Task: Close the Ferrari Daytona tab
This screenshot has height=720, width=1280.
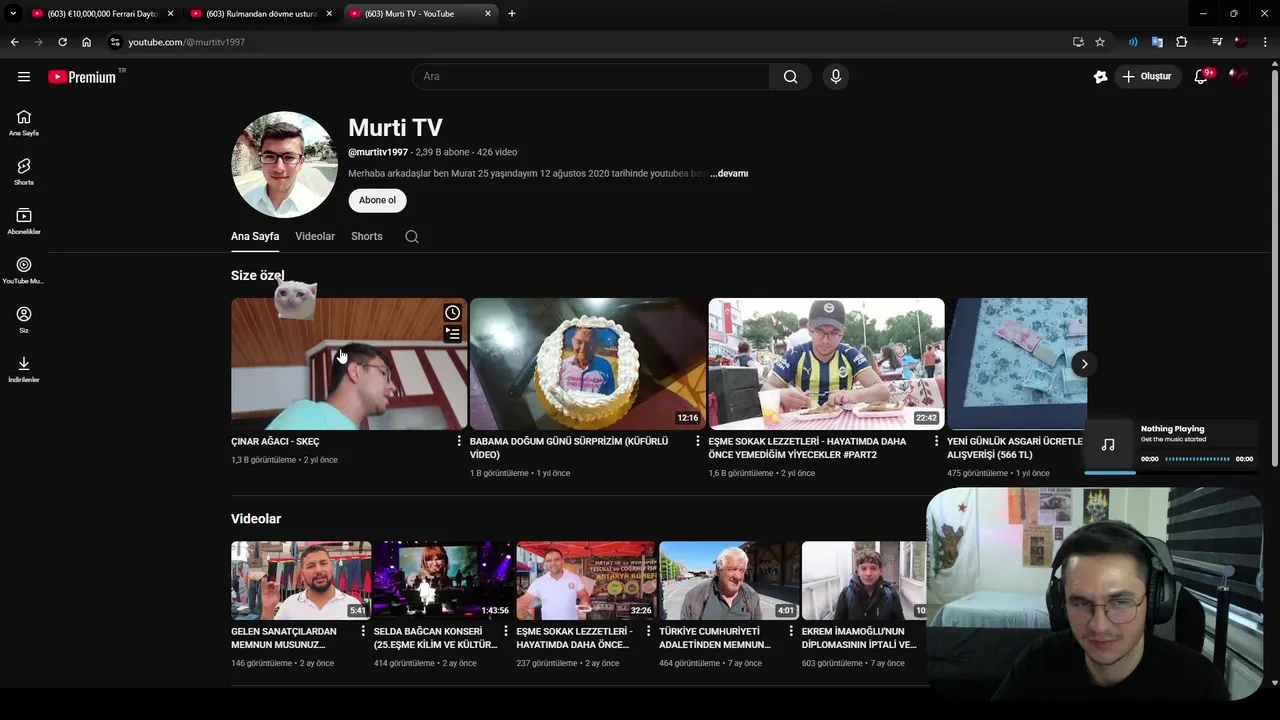Action: pyautogui.click(x=170, y=14)
